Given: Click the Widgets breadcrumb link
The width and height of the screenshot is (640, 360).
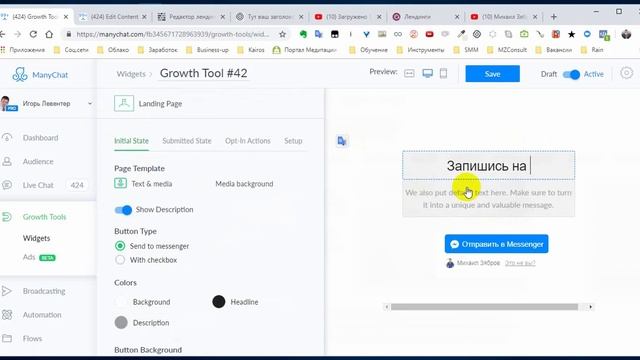Looking at the screenshot, I should tap(131, 74).
